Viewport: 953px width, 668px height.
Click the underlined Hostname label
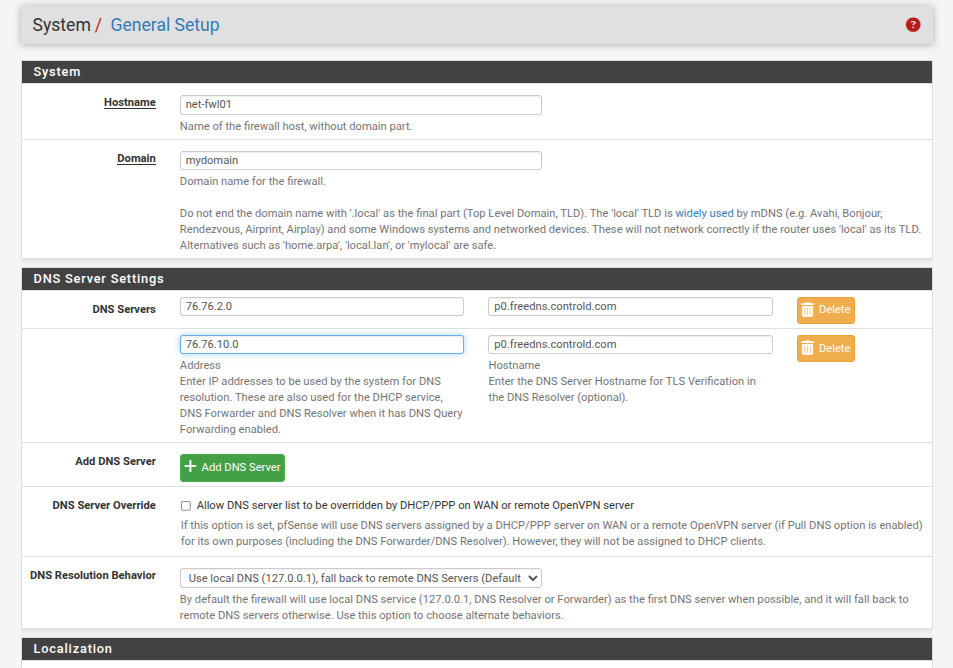130,103
